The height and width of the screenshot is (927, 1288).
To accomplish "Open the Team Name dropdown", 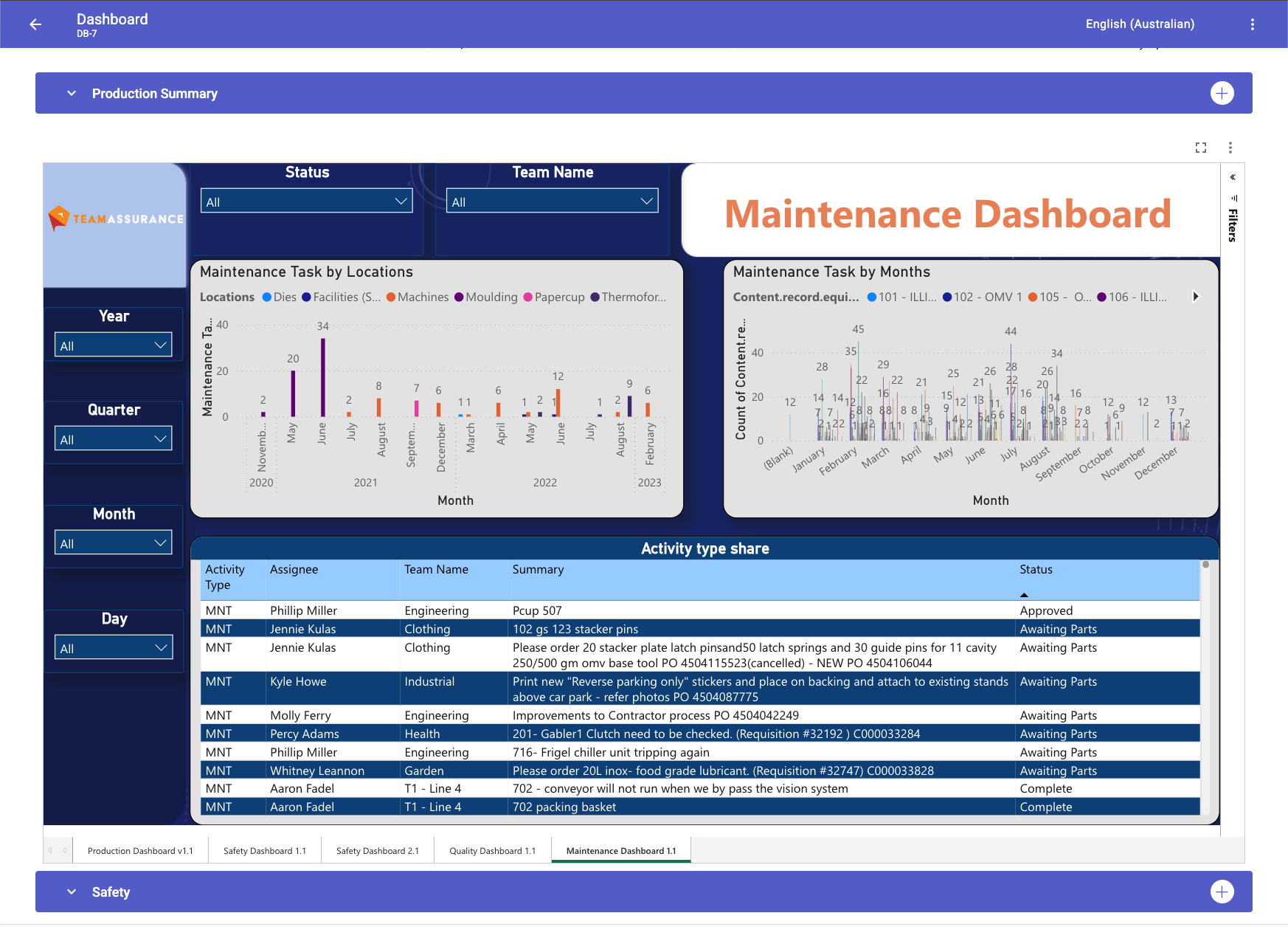I will 552,201.
